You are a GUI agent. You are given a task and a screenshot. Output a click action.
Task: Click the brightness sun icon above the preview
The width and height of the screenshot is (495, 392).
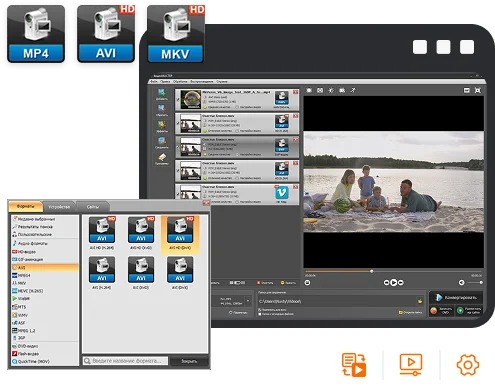click(x=331, y=90)
